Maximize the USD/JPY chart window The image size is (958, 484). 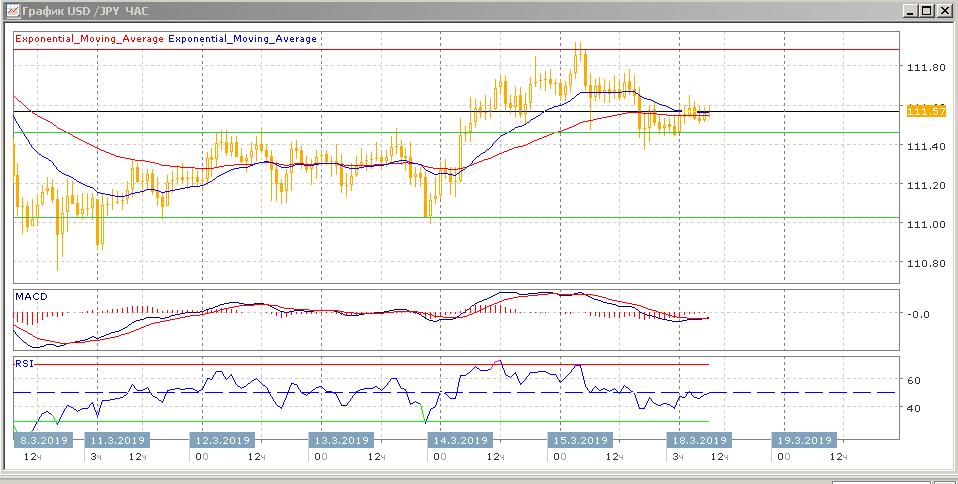pos(928,11)
